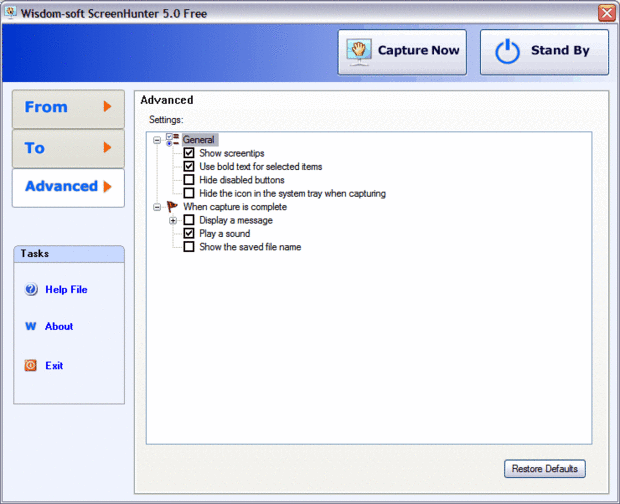Screen dimensions: 620x504
Task: Enable Hide disabled buttons
Action: tap(189, 179)
